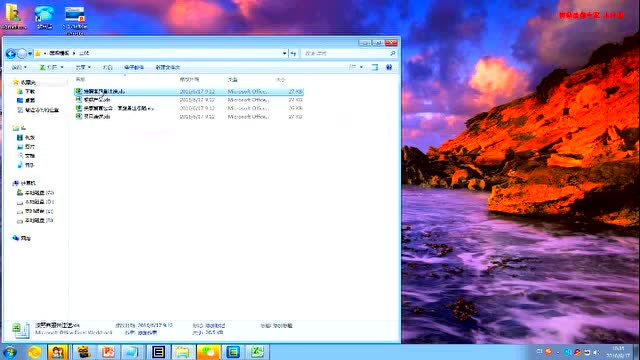The width and height of the screenshot is (640, 360).
Task: Open the light blue window taskbar icon
Action: [133, 352]
